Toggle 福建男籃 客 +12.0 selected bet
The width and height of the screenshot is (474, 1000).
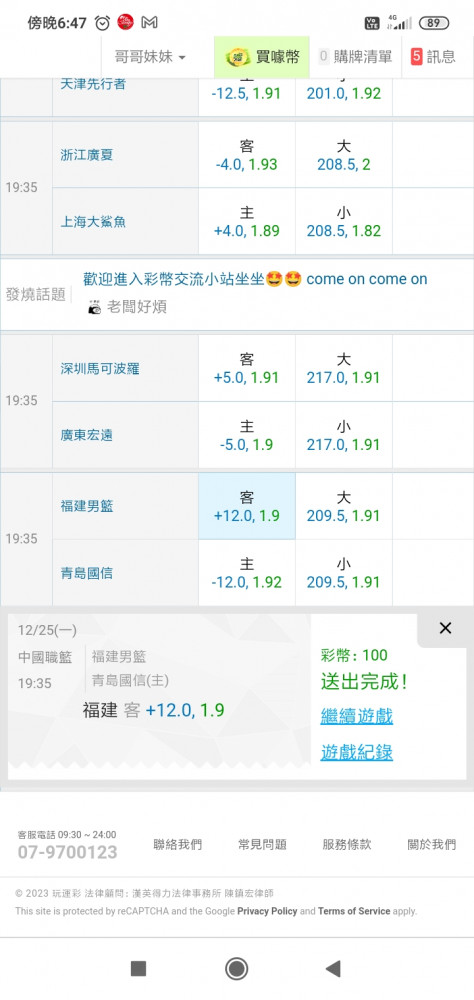tap(247, 506)
